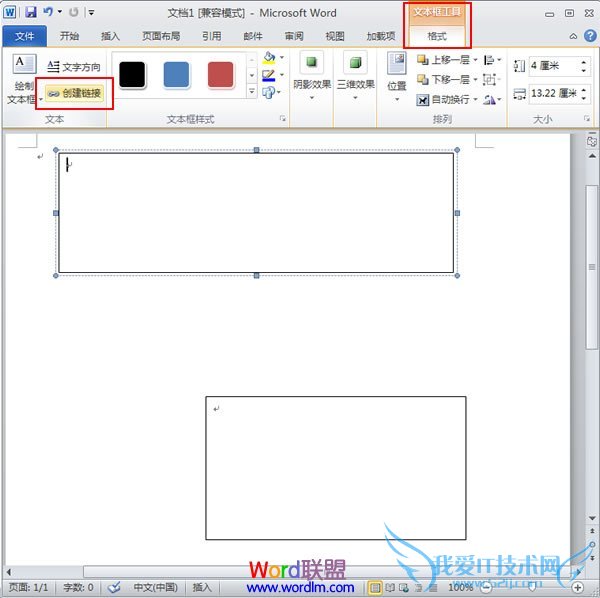Open the 文件 (File) tab
This screenshot has height=598, width=600.
coord(24,36)
